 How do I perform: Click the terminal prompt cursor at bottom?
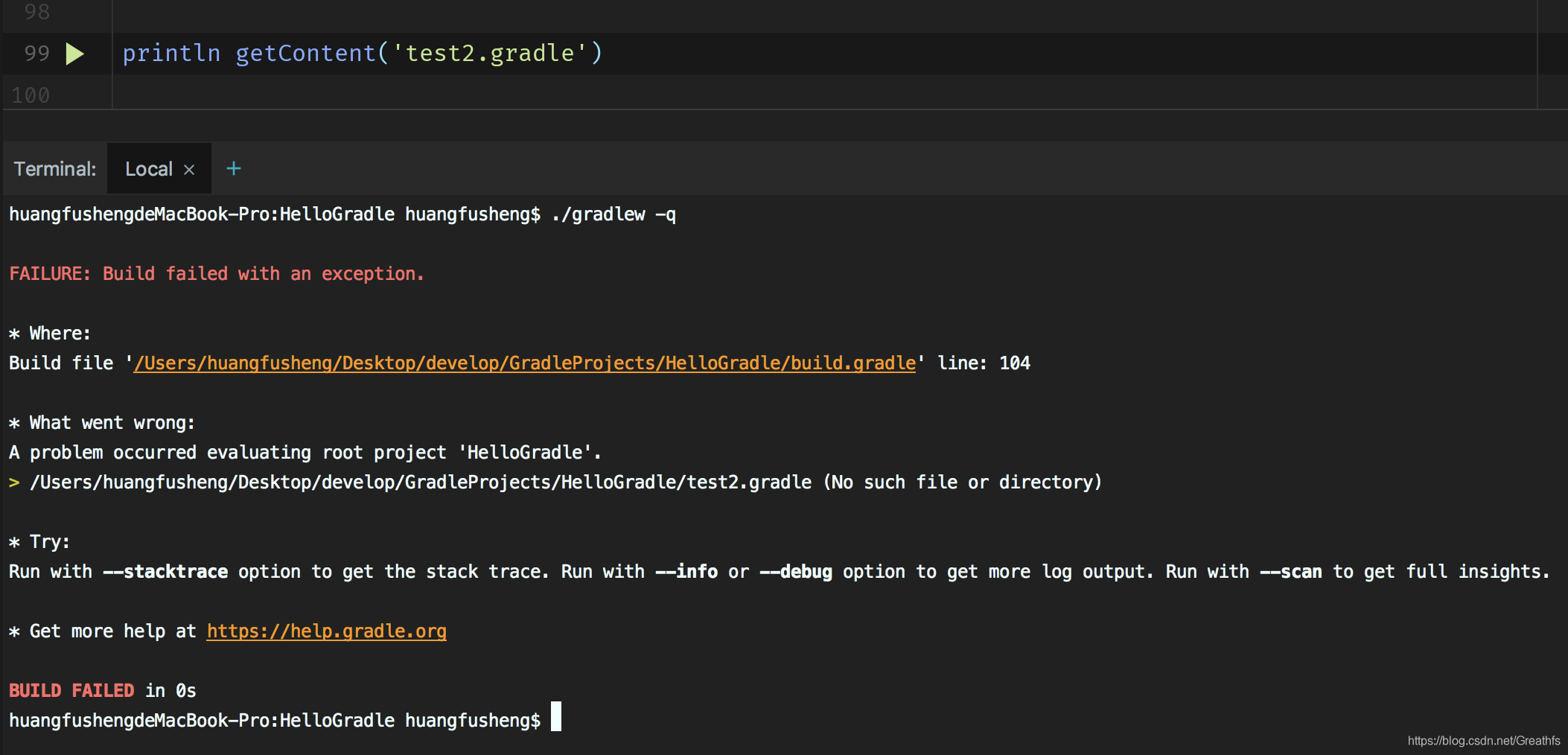[x=556, y=716]
